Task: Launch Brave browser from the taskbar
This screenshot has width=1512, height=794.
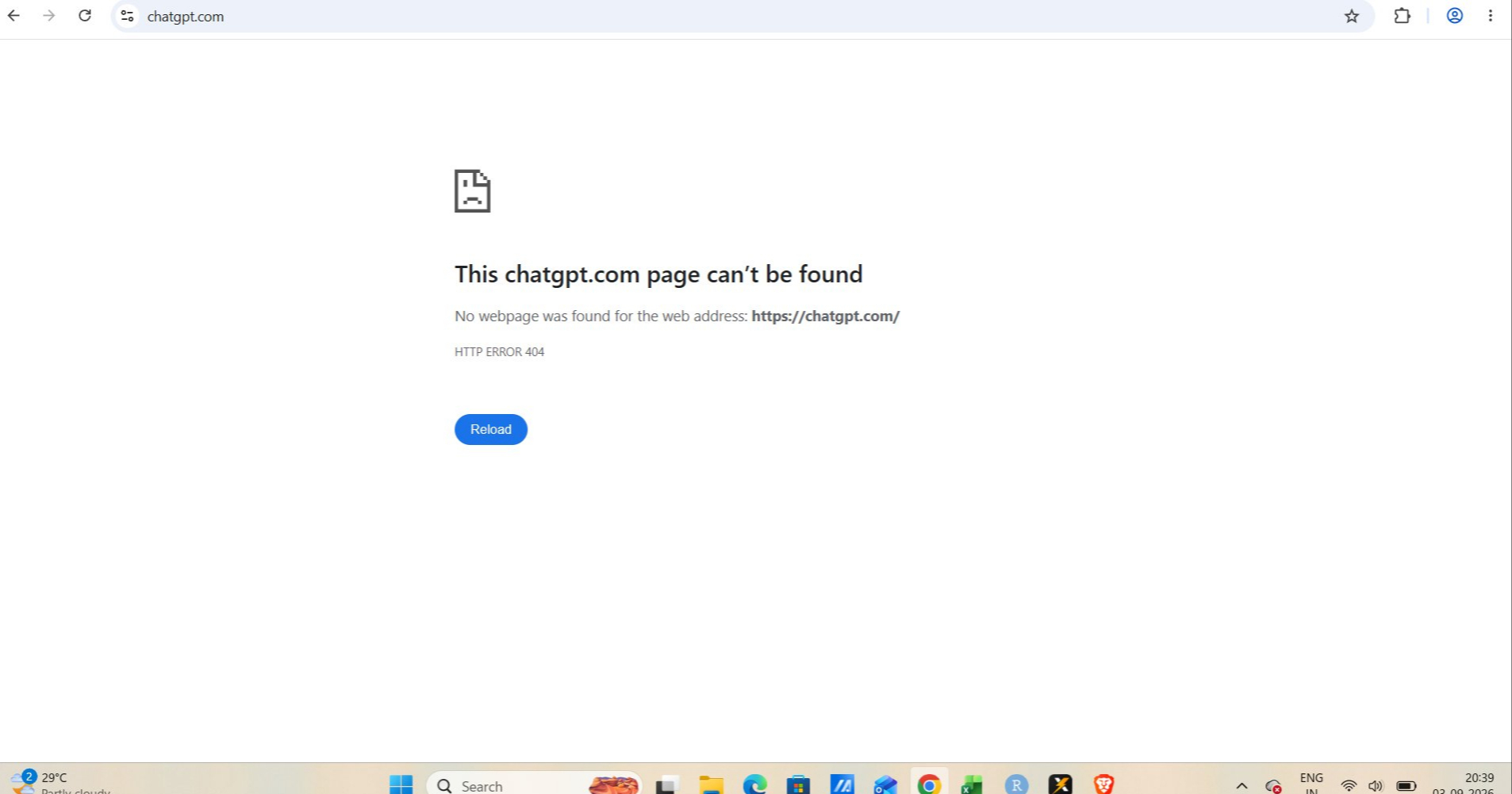Action: pyautogui.click(x=1103, y=784)
